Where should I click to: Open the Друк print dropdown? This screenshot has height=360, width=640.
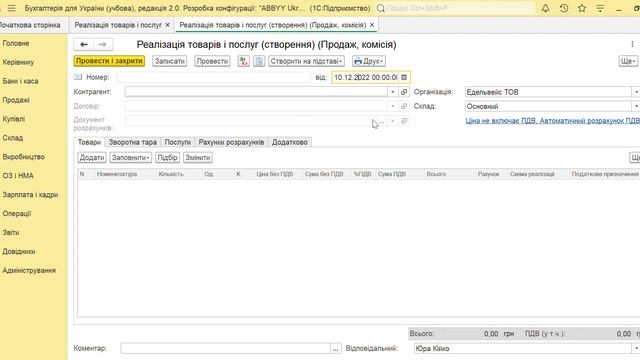point(369,61)
